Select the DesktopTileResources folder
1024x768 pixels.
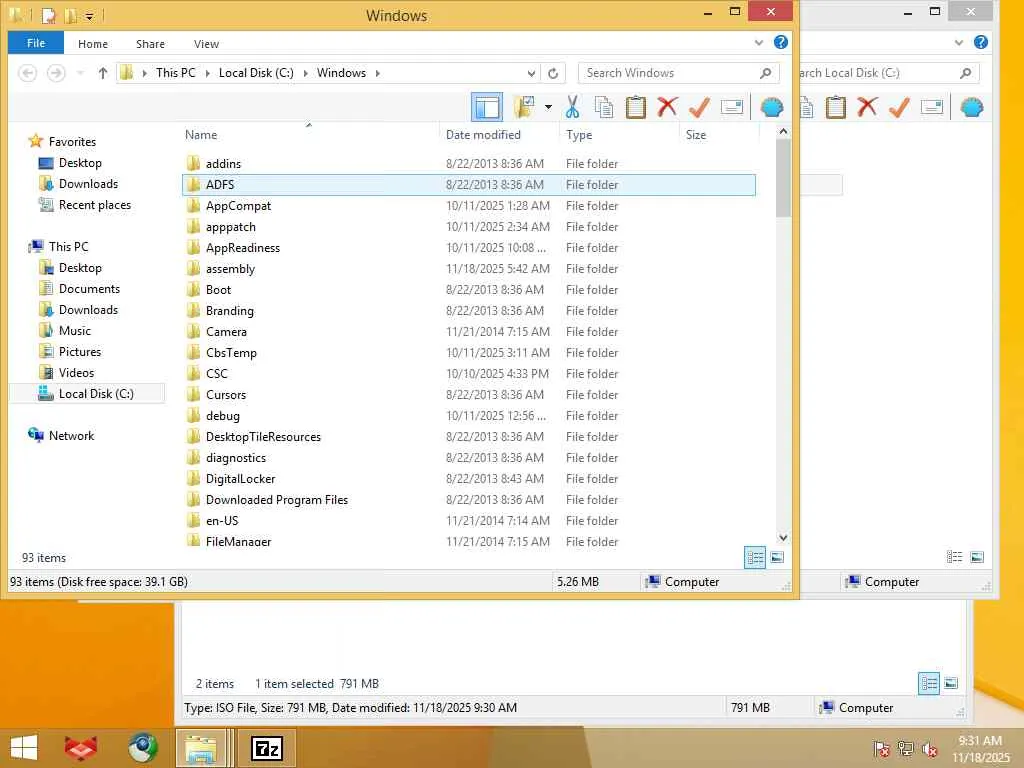[x=469, y=436]
